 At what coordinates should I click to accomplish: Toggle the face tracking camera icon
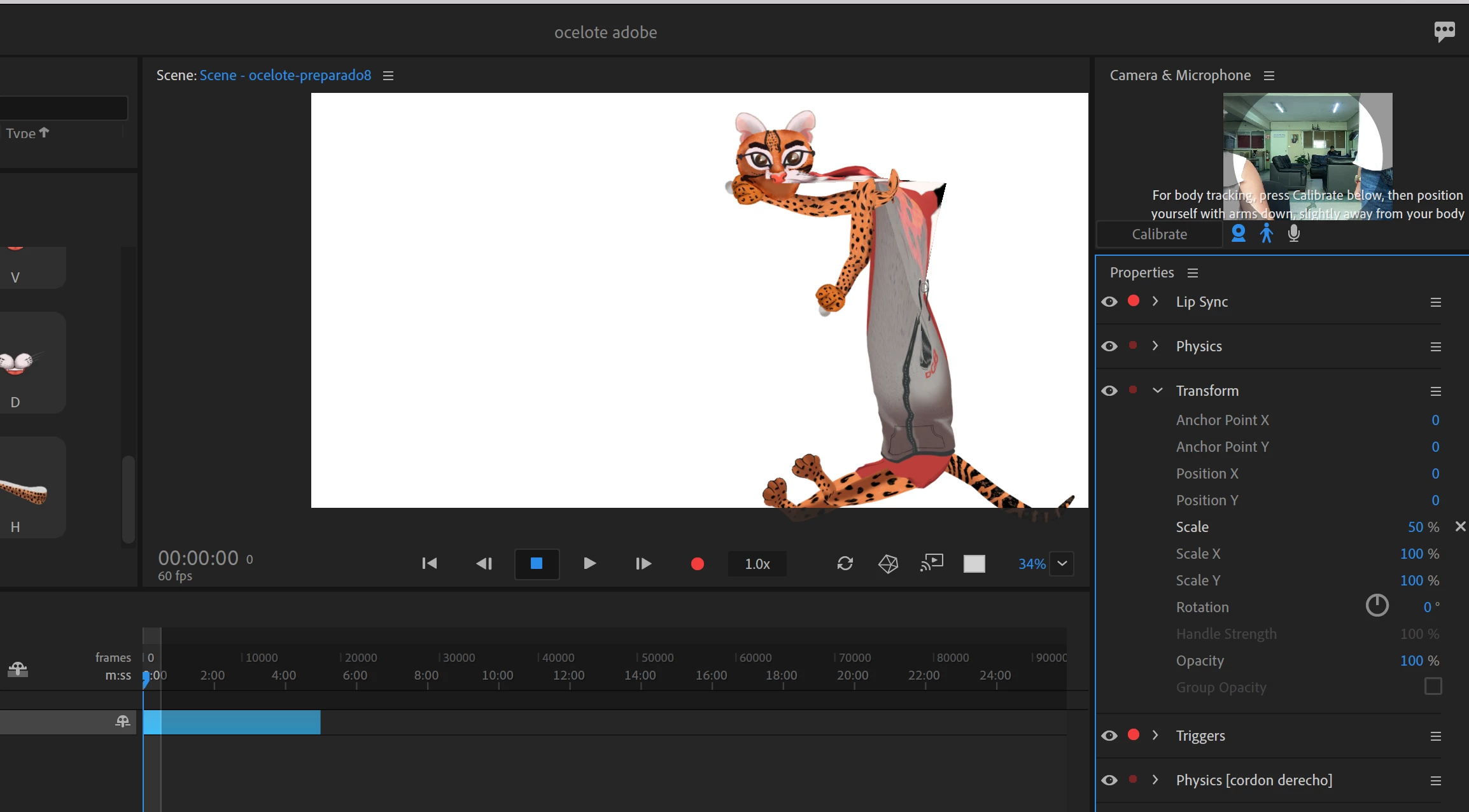(1238, 234)
